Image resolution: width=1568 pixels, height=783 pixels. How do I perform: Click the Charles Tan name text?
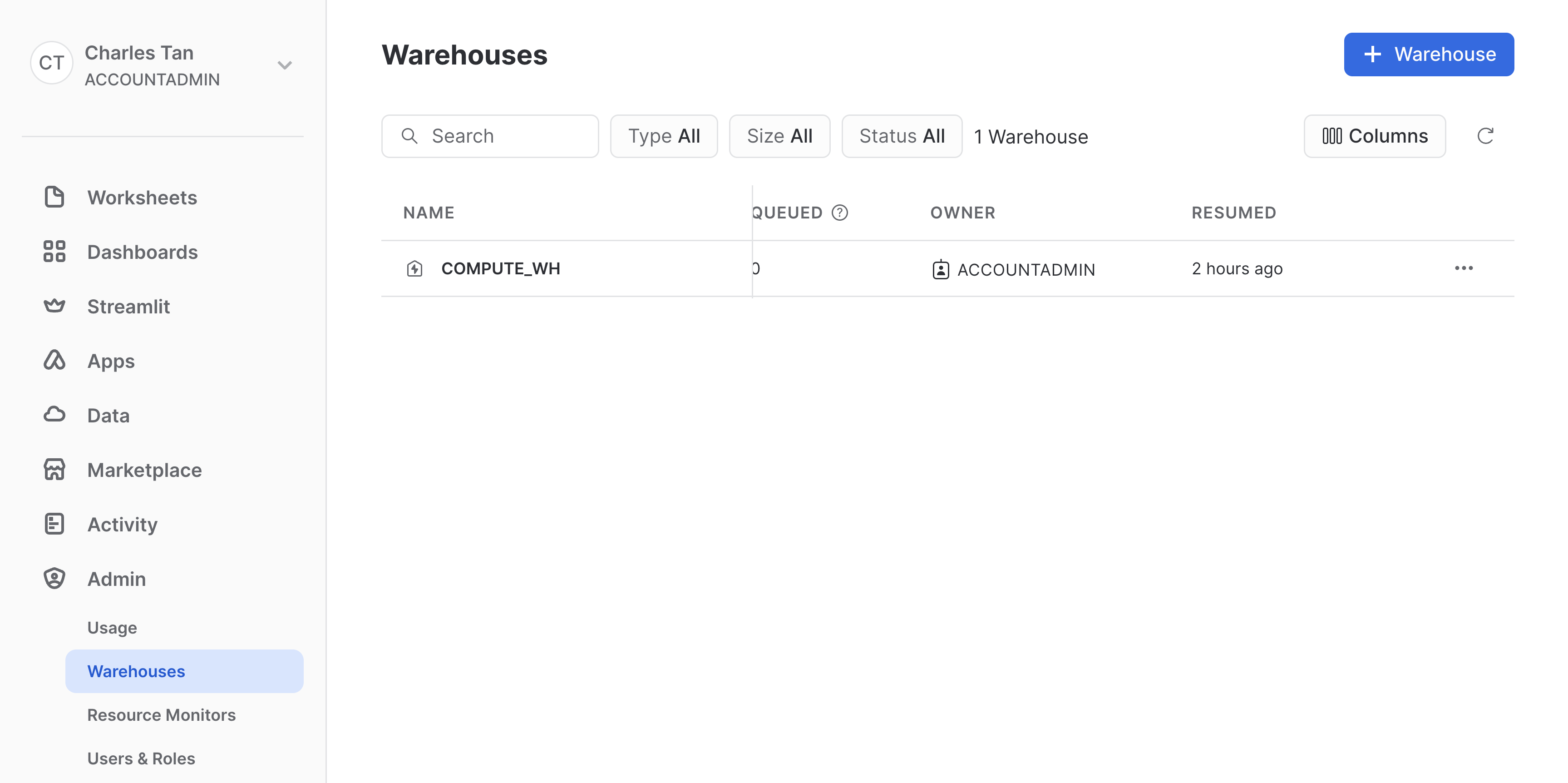point(139,53)
